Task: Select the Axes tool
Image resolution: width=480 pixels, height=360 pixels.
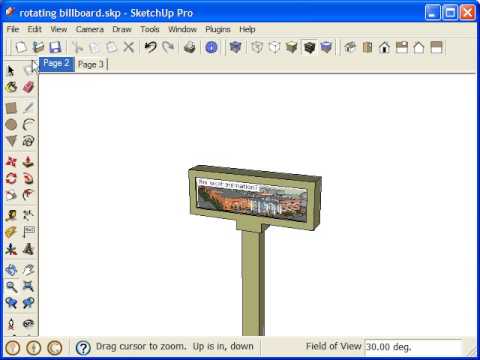Action: (x=11, y=249)
